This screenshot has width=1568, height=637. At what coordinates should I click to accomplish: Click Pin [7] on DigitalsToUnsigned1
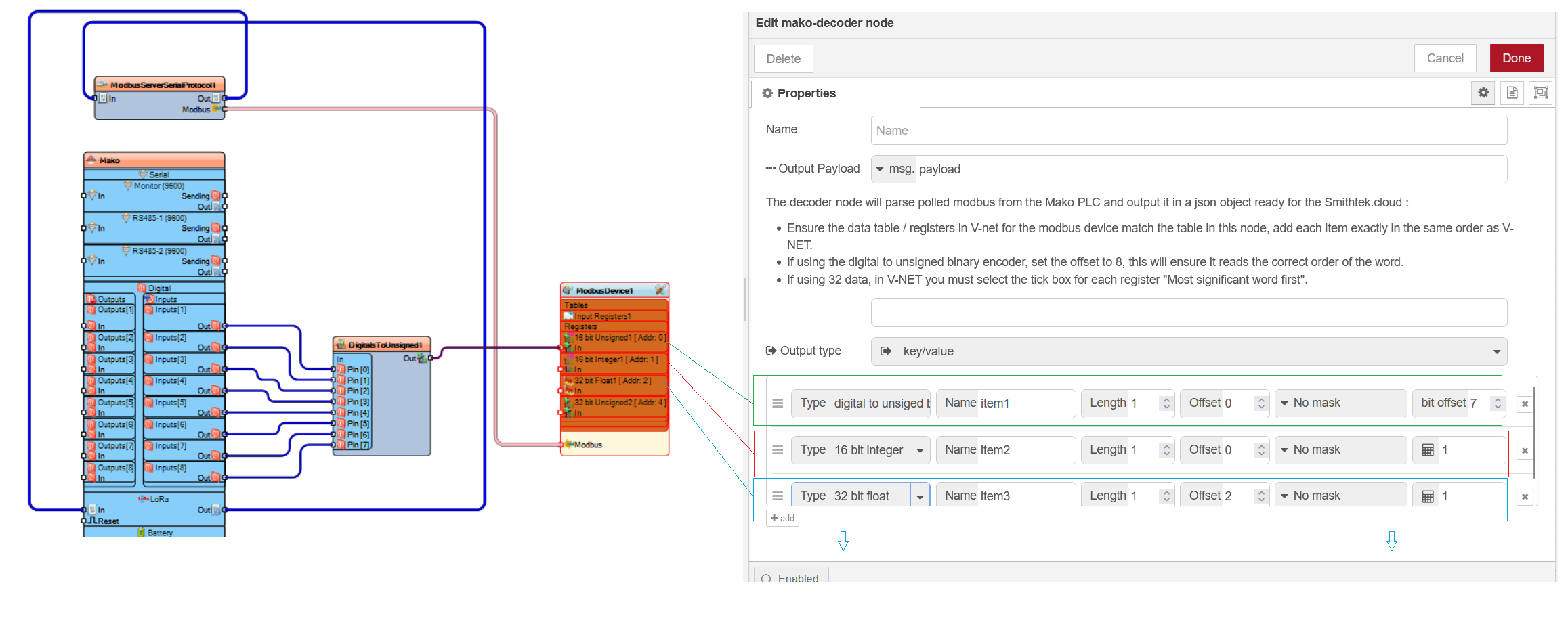click(353, 445)
